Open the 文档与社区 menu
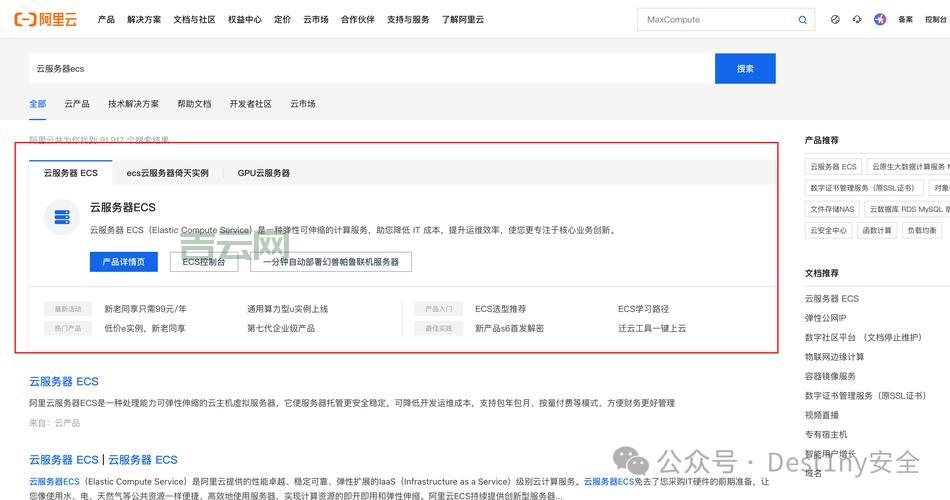Viewport: 950px width, 500px height. click(x=194, y=19)
